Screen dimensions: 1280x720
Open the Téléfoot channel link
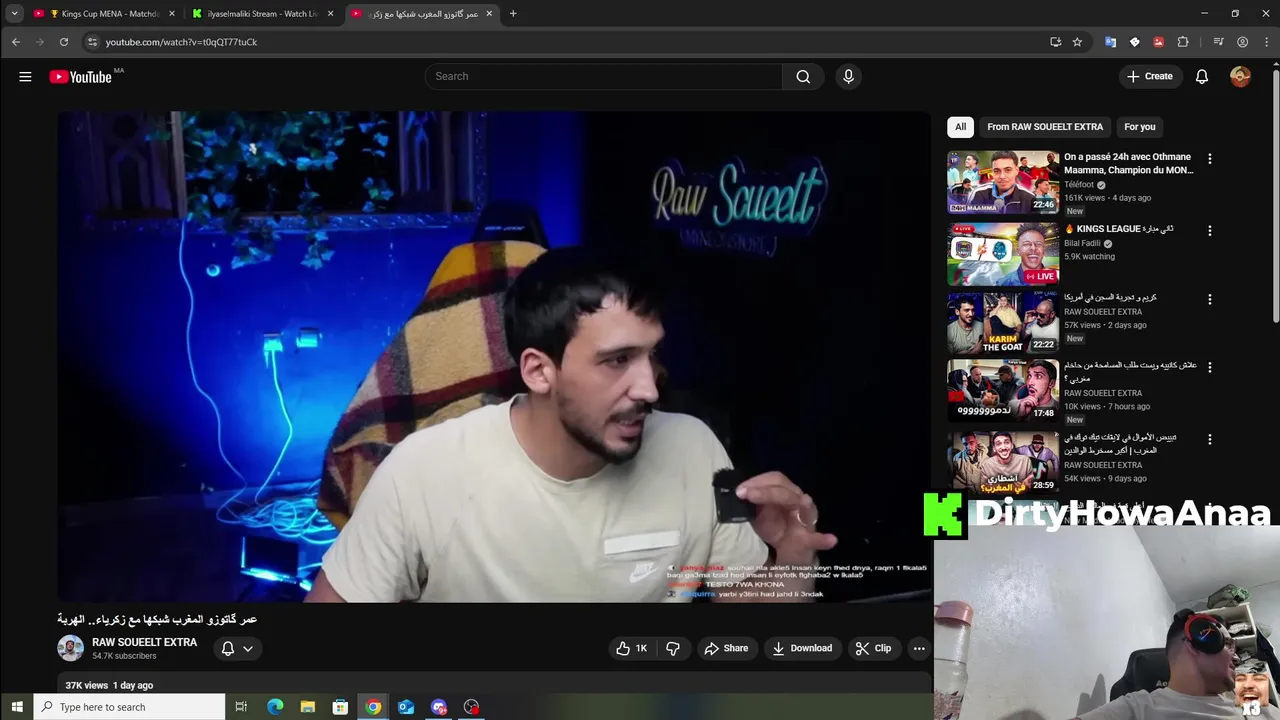(1079, 185)
